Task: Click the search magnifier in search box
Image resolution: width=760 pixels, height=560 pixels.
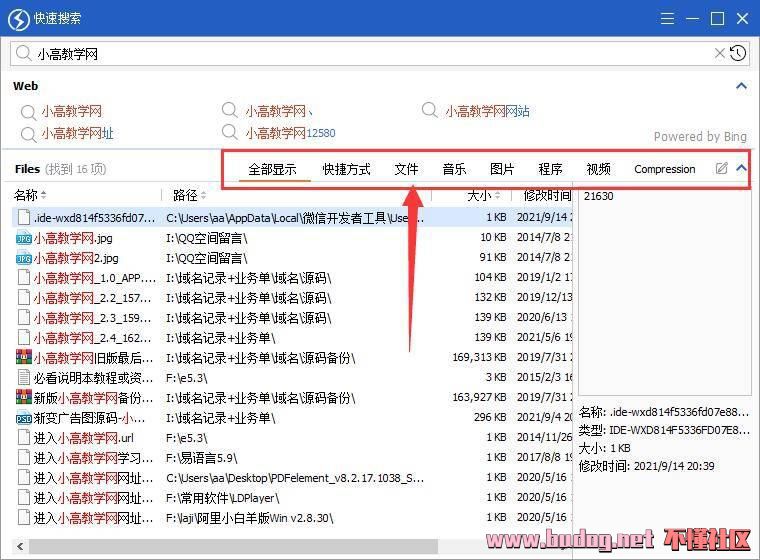Action: coord(23,53)
